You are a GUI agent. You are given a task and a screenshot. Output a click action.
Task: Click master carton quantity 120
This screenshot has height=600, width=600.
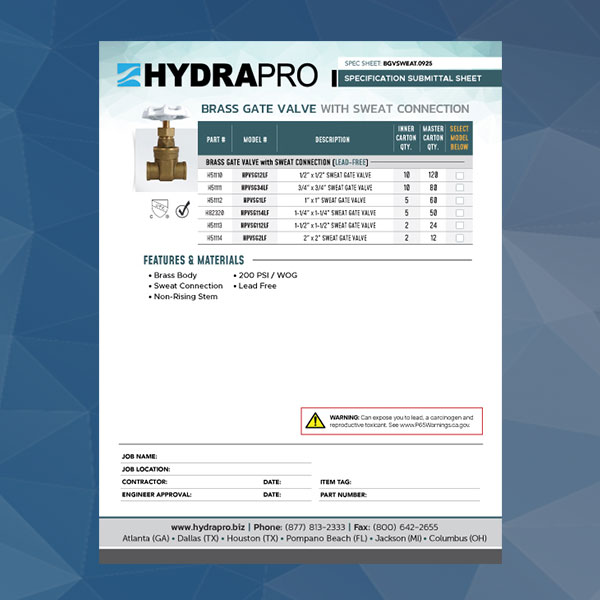click(433, 175)
